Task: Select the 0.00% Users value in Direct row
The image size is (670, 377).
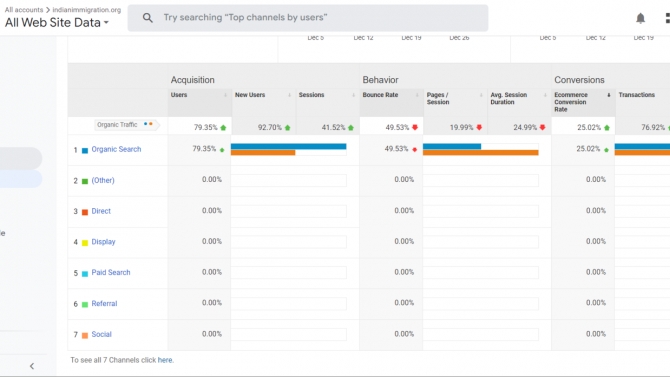Action: pyautogui.click(x=212, y=211)
